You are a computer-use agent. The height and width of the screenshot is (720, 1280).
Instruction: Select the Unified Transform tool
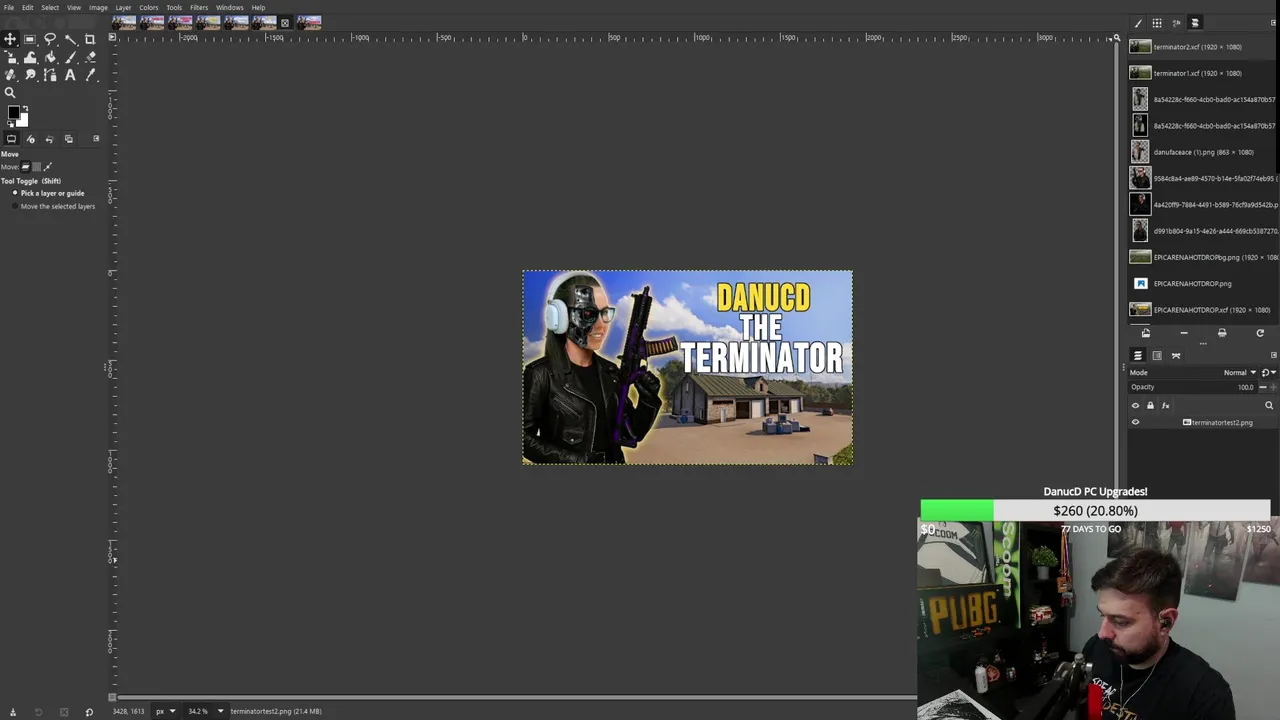coord(10,57)
